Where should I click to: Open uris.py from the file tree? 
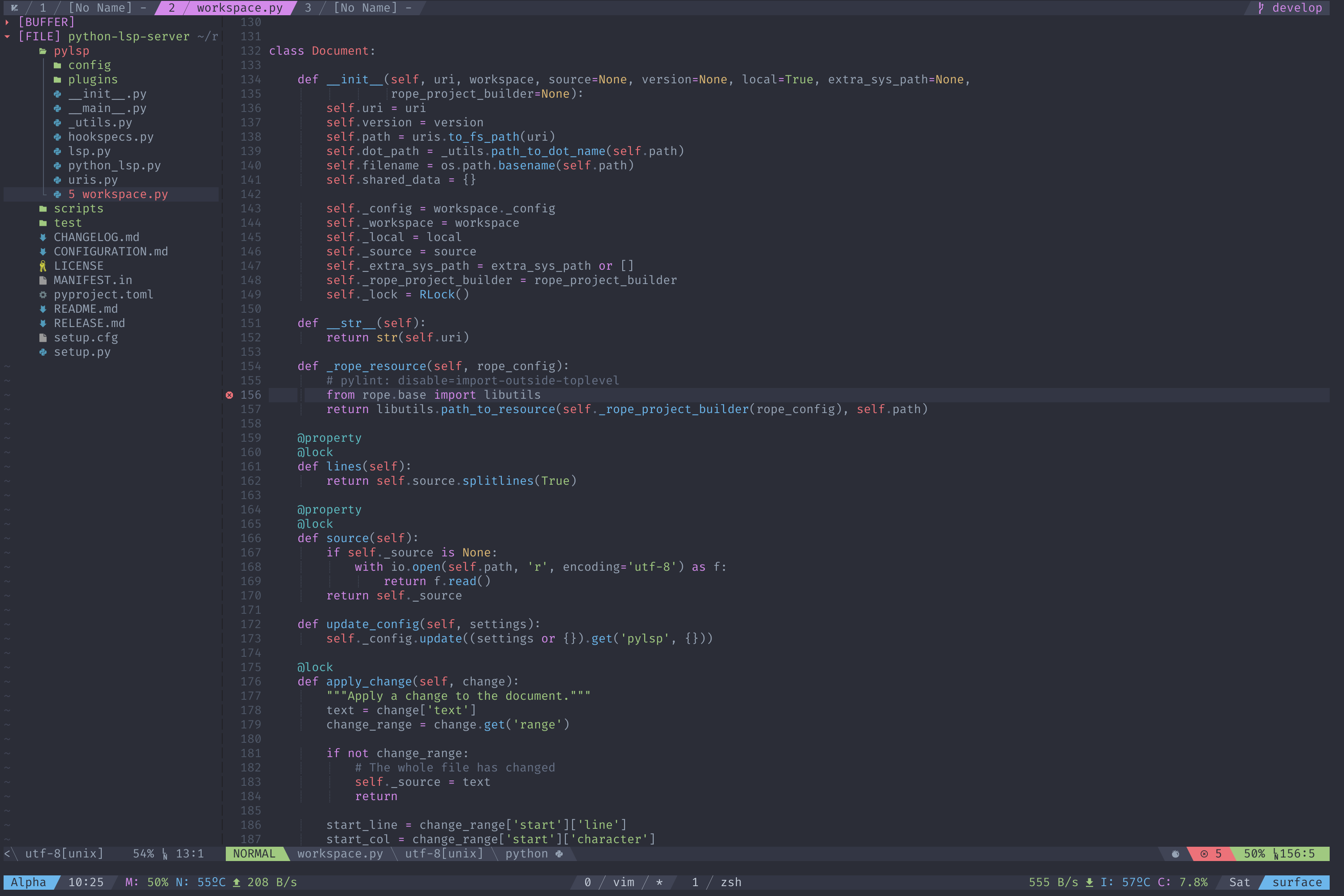pos(93,180)
